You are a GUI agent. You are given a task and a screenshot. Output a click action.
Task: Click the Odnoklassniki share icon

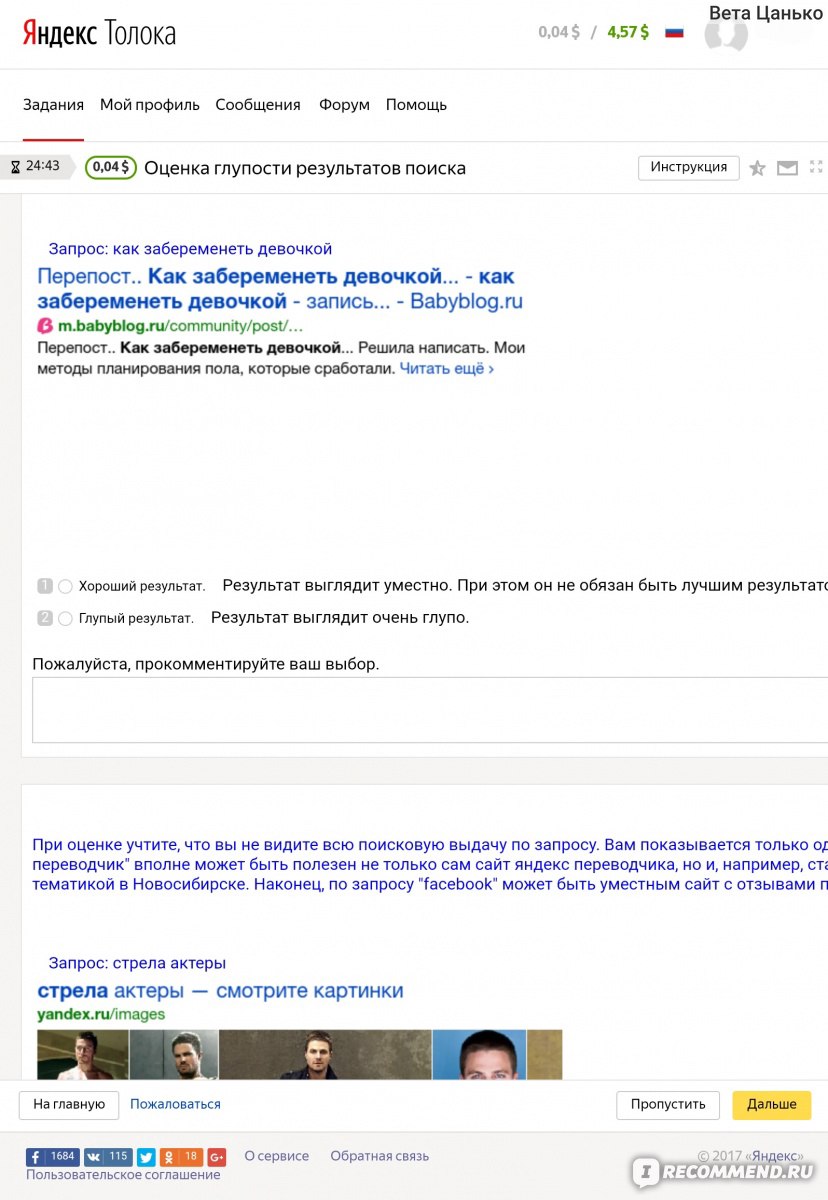click(x=181, y=1157)
